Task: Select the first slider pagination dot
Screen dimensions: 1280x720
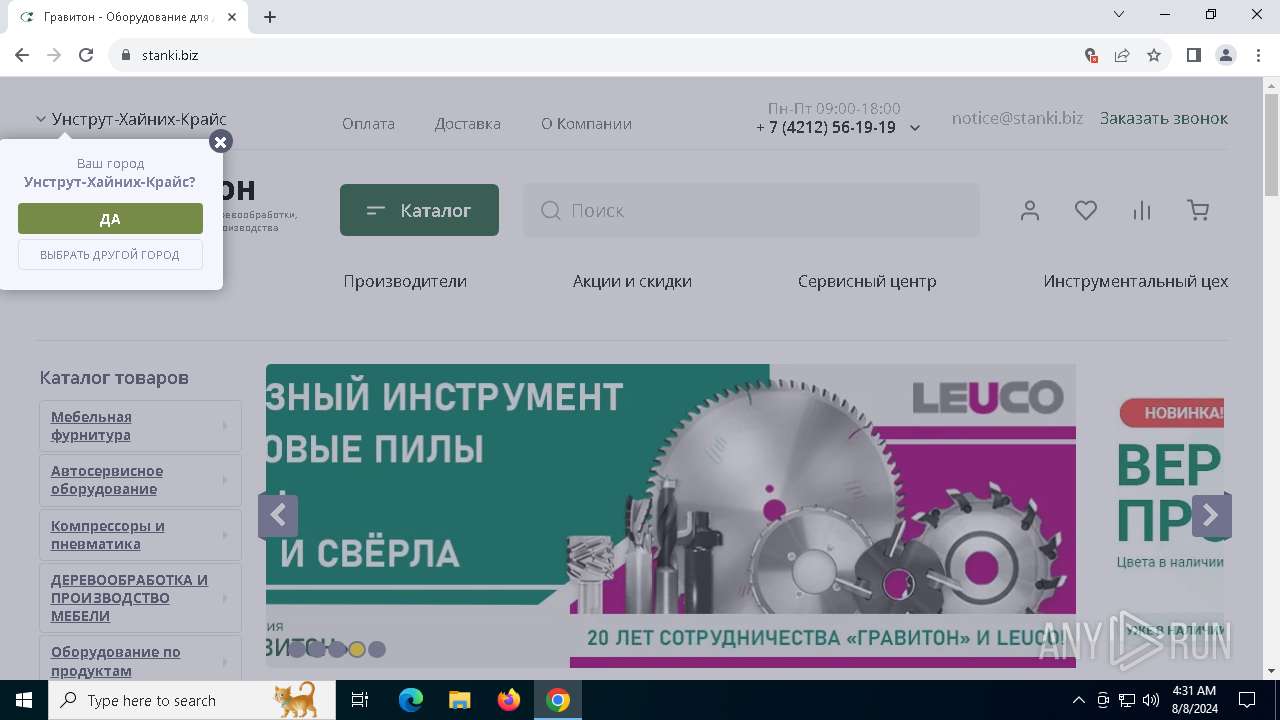Action: point(297,649)
